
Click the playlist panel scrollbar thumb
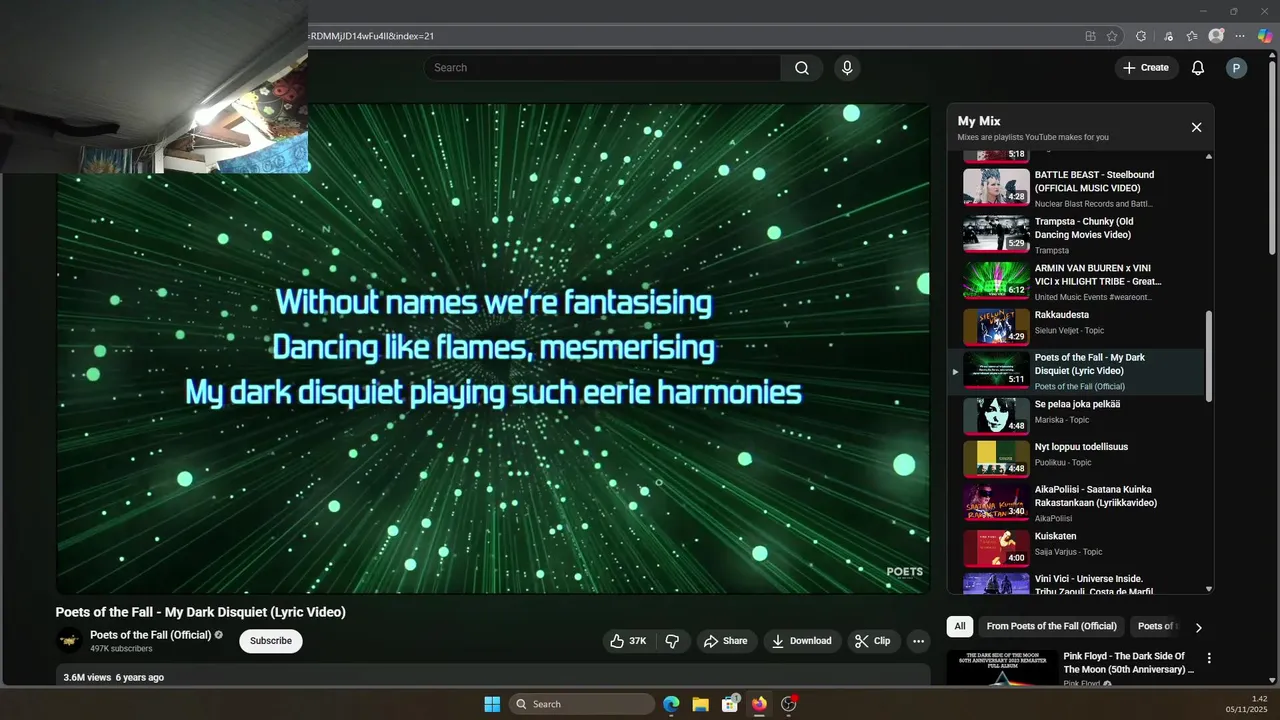click(x=1208, y=356)
